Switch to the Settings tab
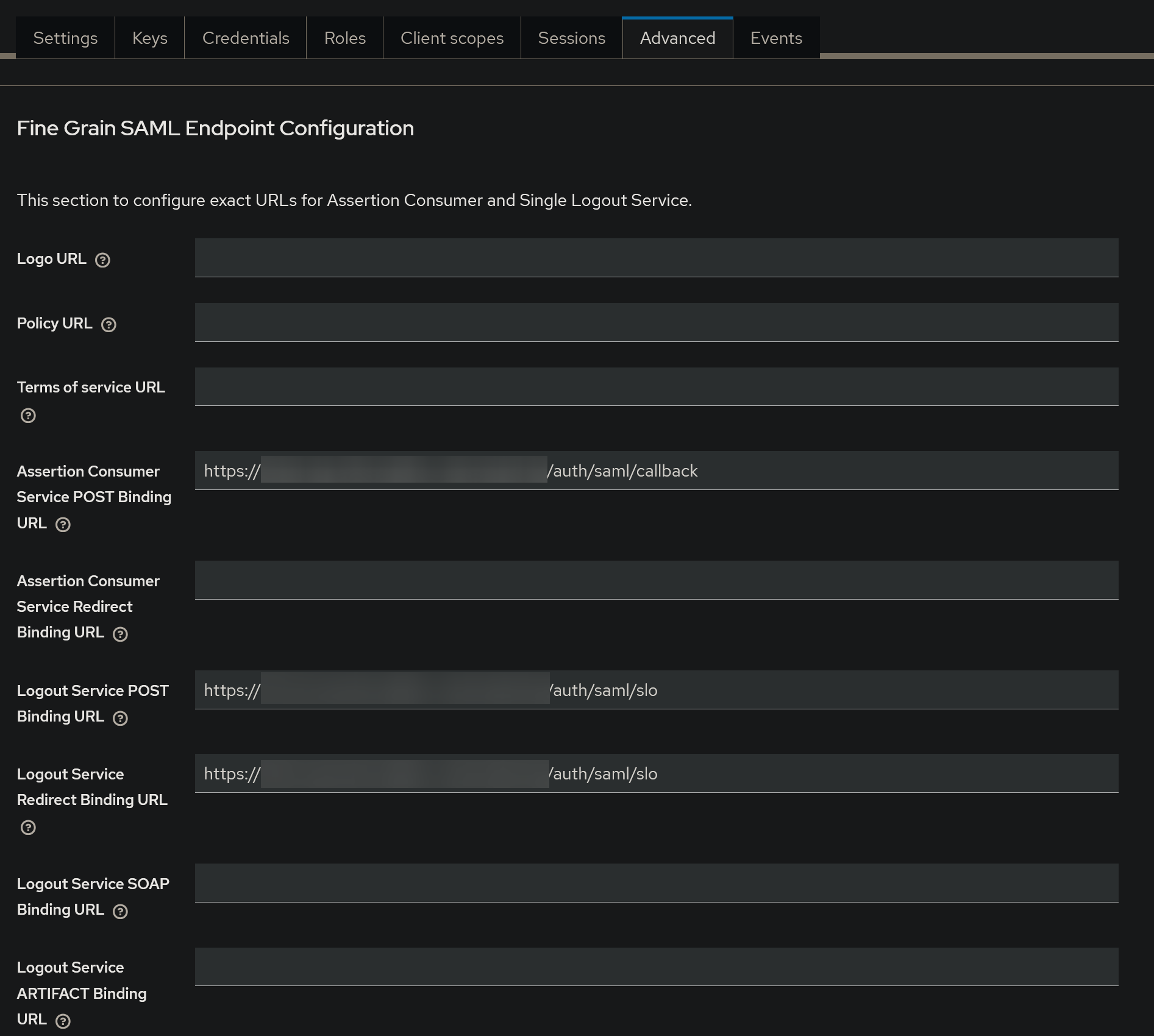1154x1036 pixels. click(65, 38)
